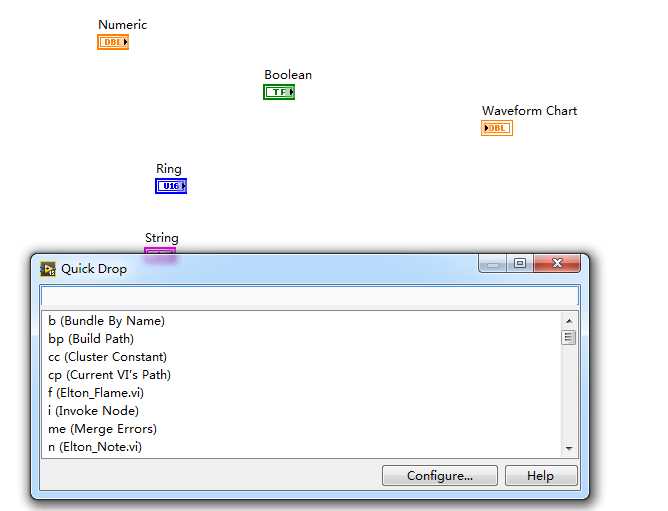
Task: Select the Ring U16 terminal
Action: click(x=171, y=186)
